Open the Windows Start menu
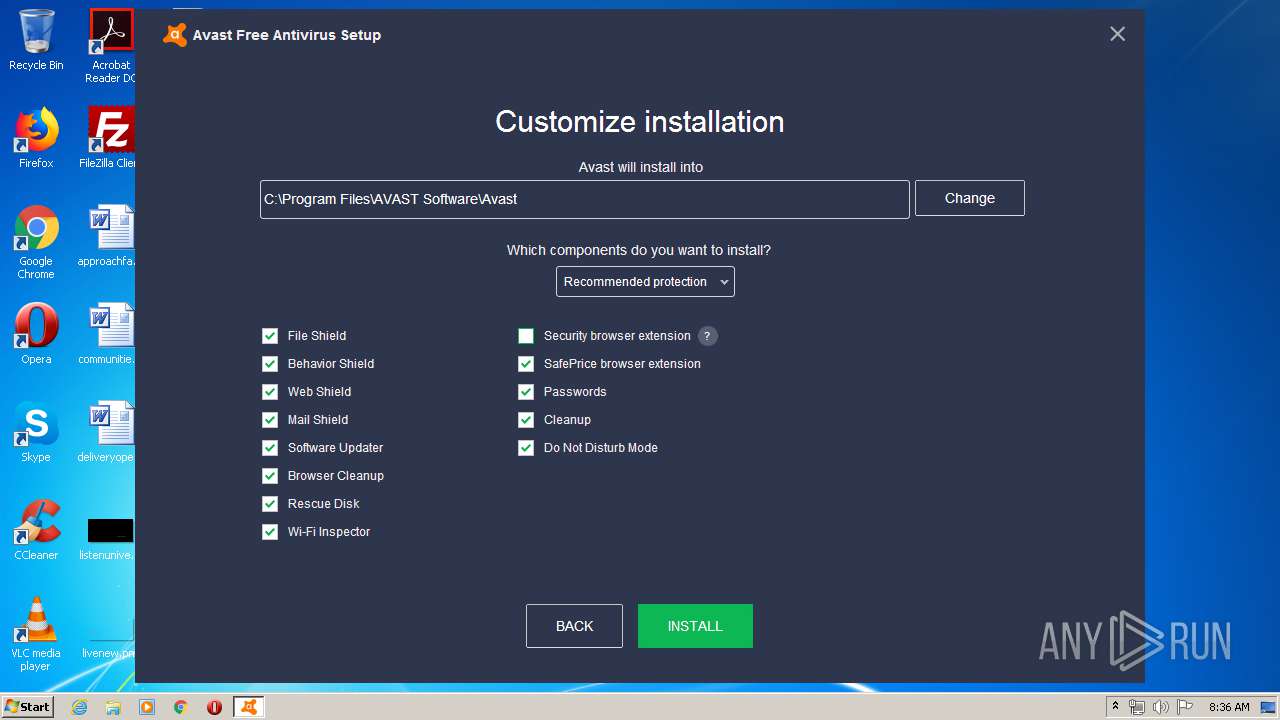 coord(27,707)
